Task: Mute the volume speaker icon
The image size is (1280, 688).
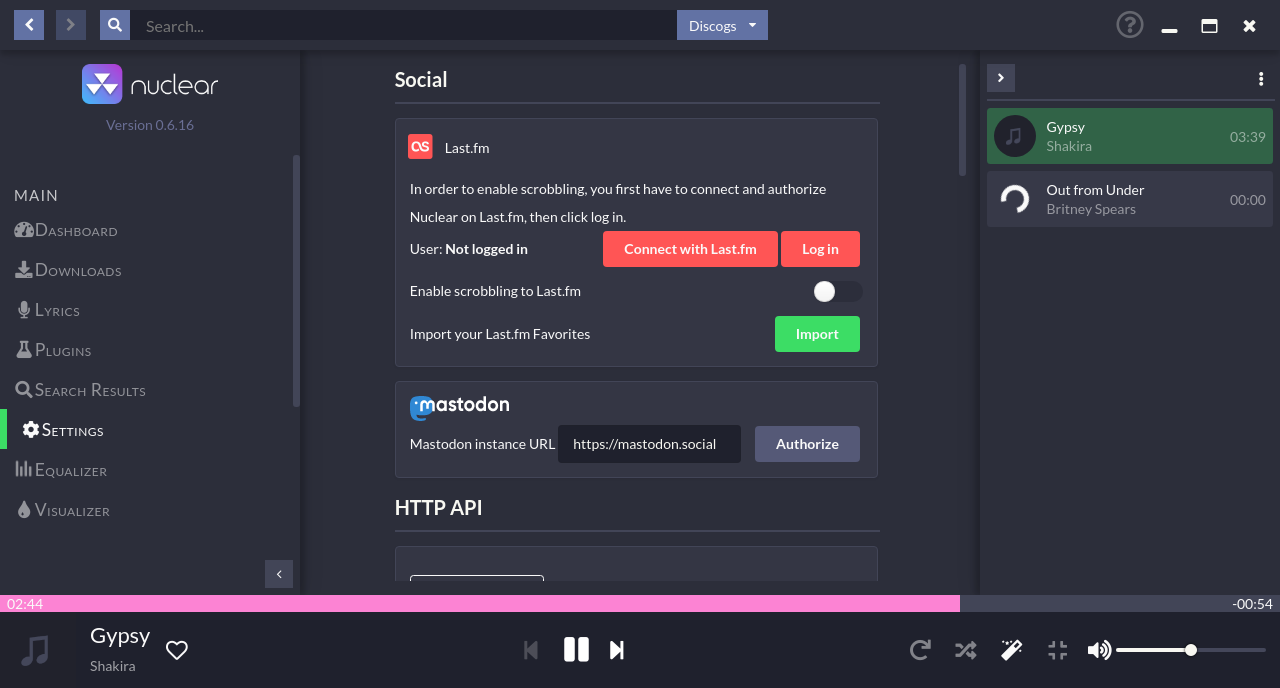Action: (1099, 650)
